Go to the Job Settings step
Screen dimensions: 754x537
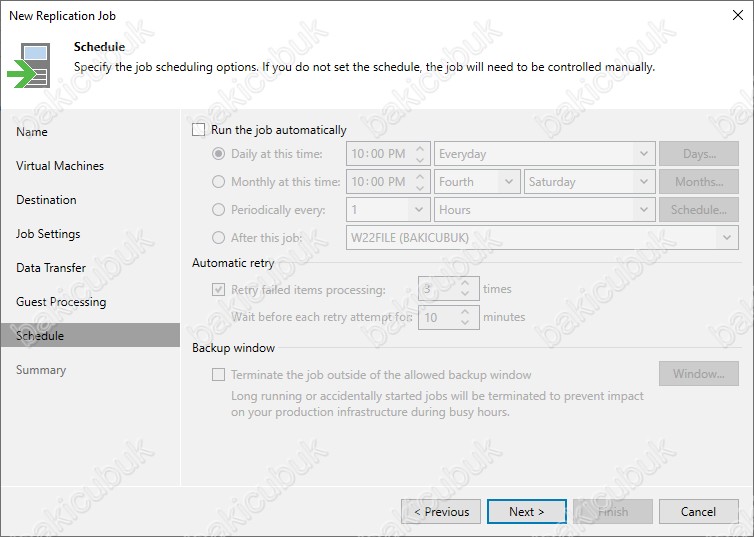point(48,234)
